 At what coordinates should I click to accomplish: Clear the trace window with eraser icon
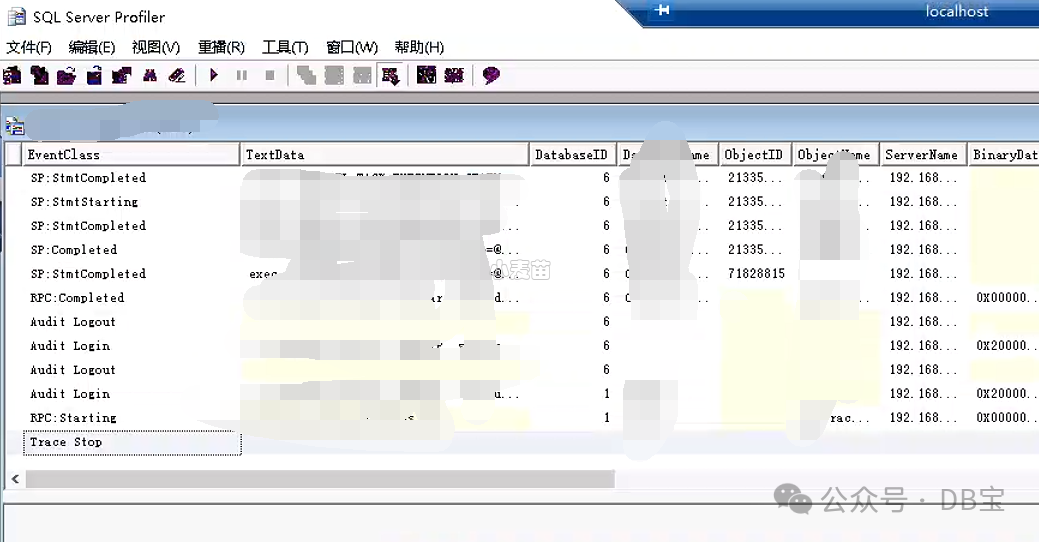pos(177,76)
